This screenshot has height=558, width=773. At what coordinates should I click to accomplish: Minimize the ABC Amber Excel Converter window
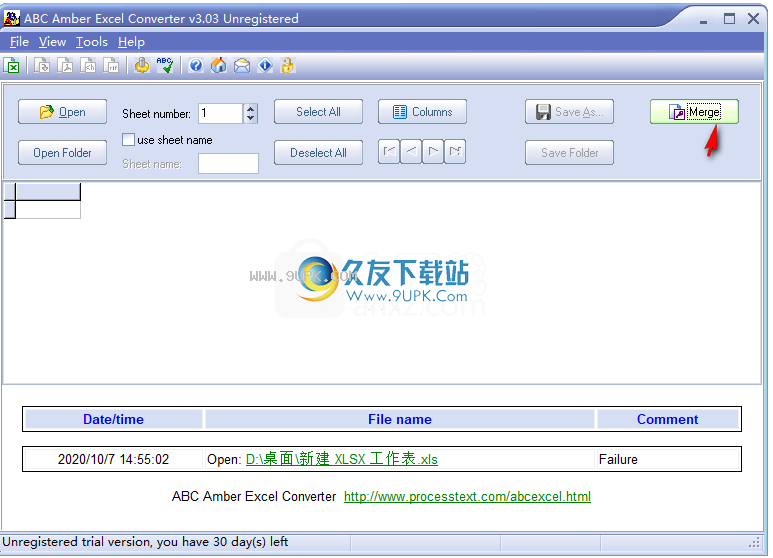tap(703, 20)
